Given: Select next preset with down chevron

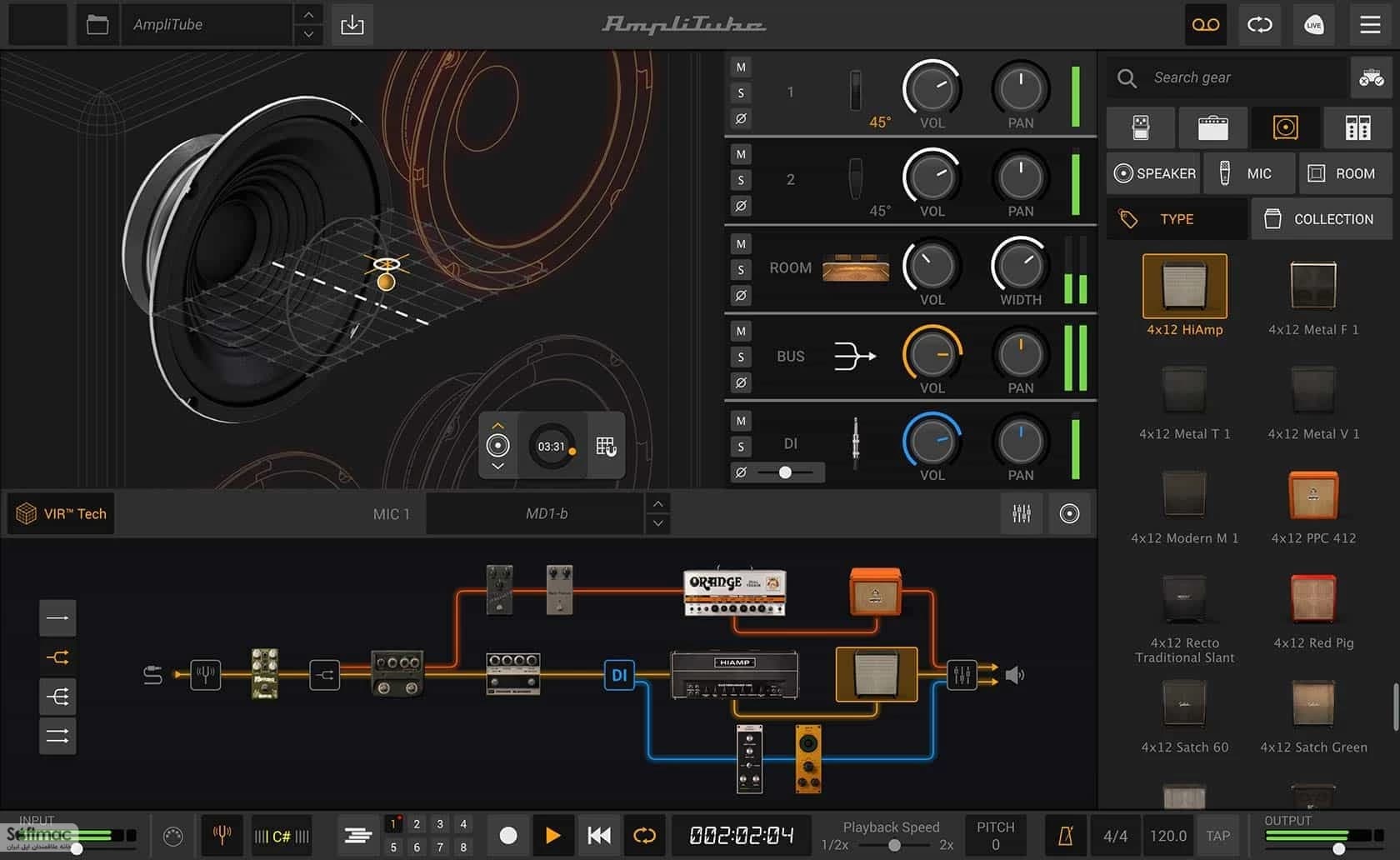Looking at the screenshot, I should 308,34.
